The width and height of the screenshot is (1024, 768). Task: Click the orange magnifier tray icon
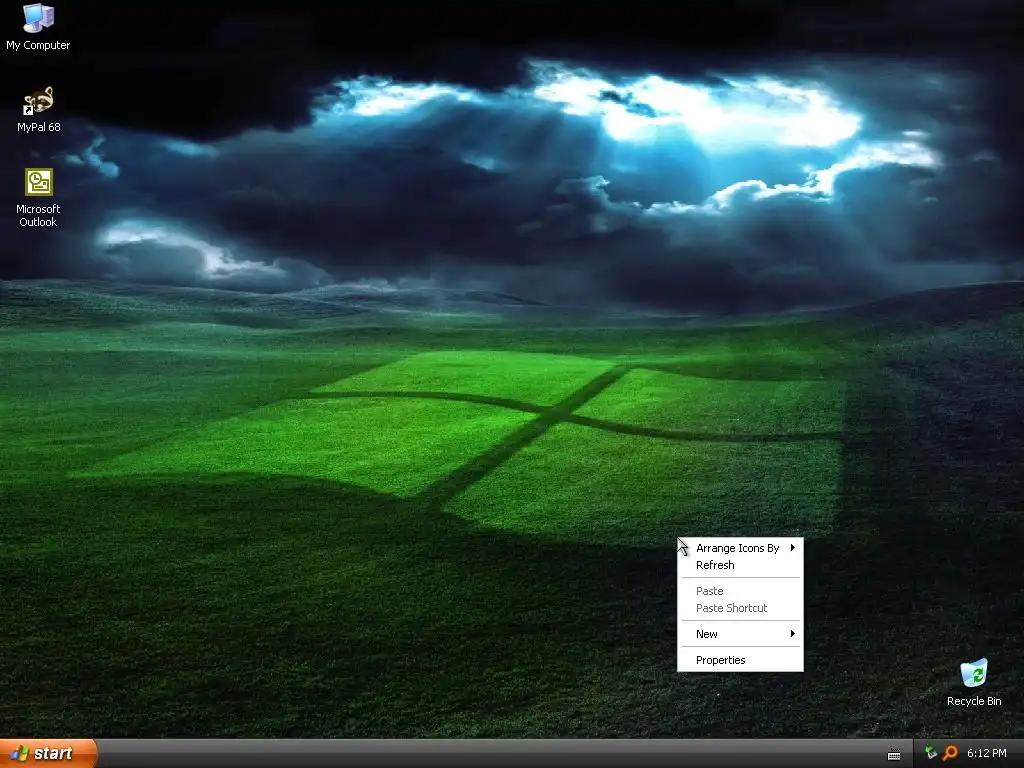(x=950, y=753)
